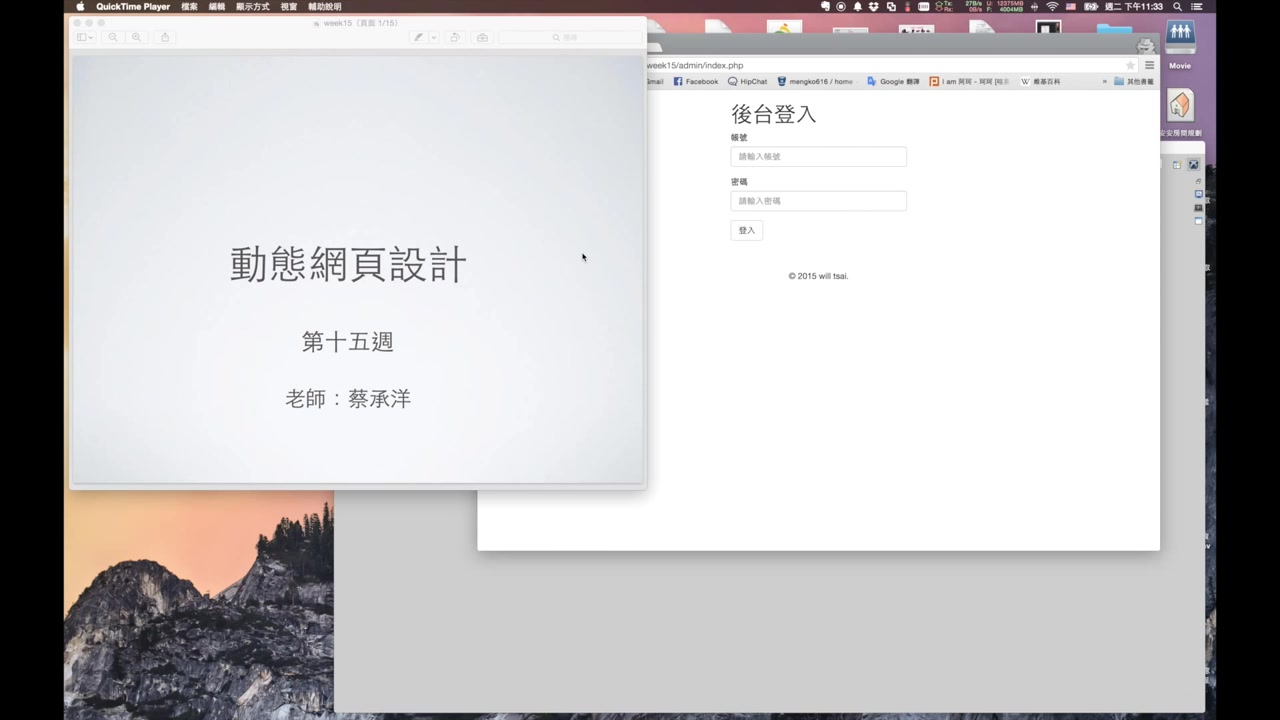Screen dimensions: 1280x720
Task: Open Spotlight search
Action: (1177, 6)
